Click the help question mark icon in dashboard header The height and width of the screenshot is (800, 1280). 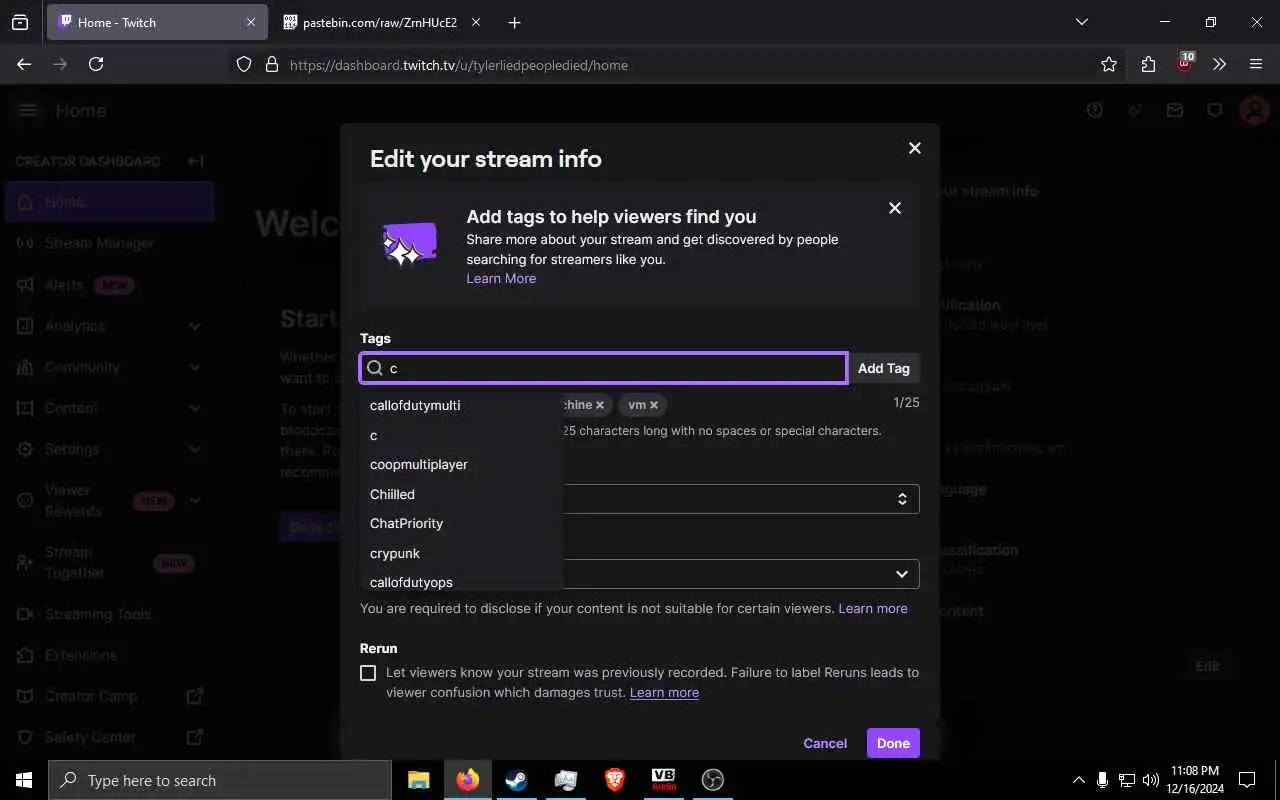[1095, 111]
